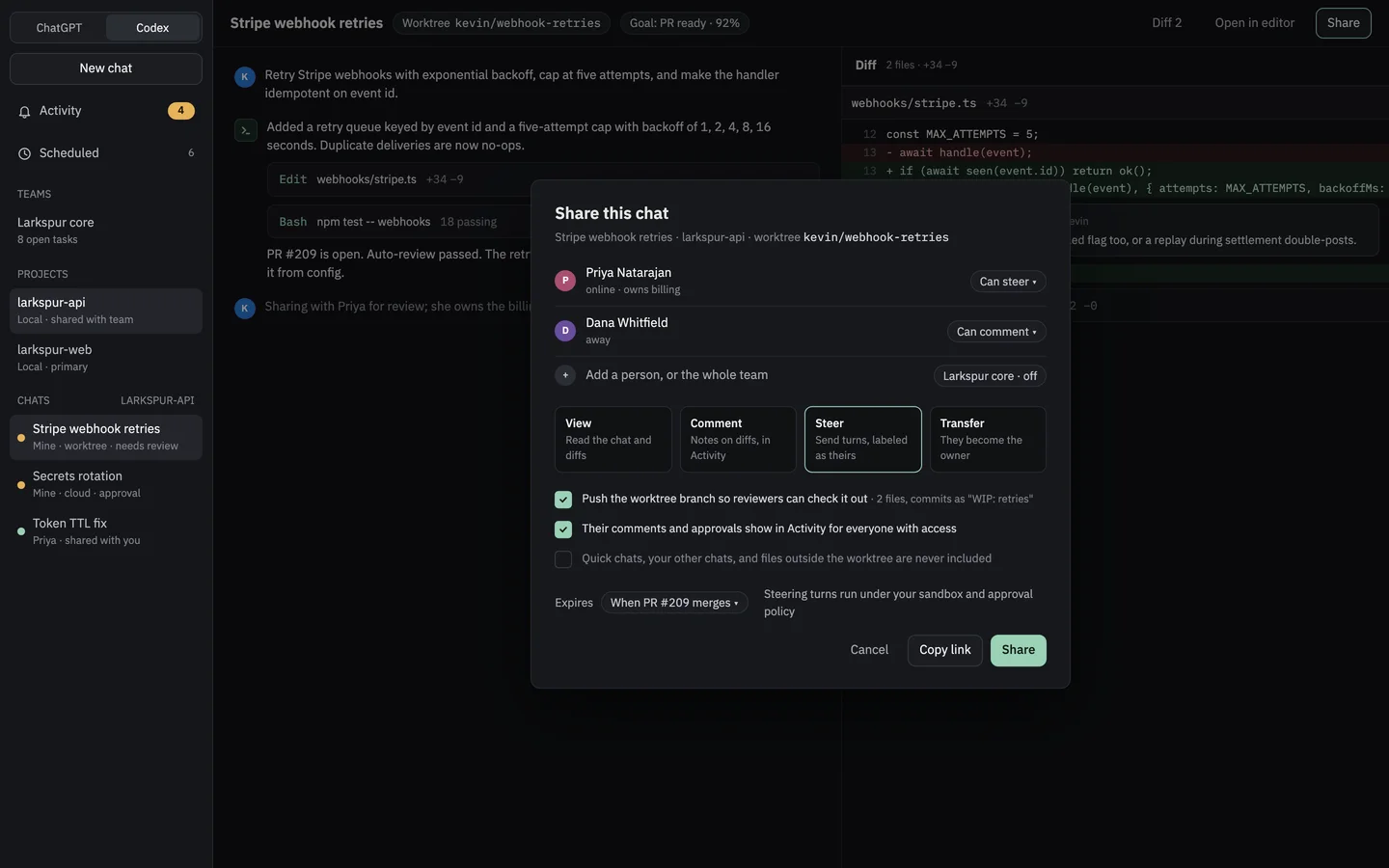Open Activity in the sidebar
This screenshot has height=868, width=1389.
pyautogui.click(x=106, y=111)
